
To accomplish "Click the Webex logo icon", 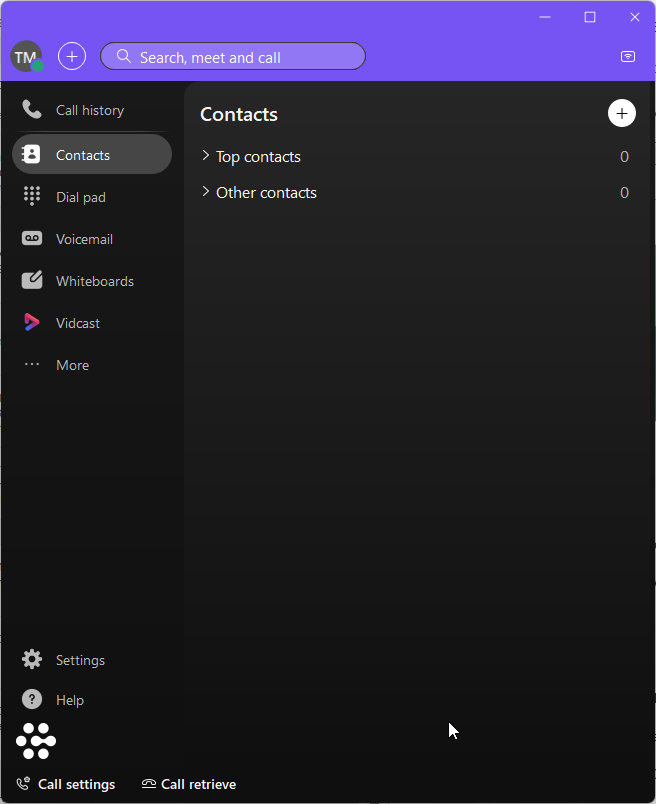I will [x=36, y=741].
